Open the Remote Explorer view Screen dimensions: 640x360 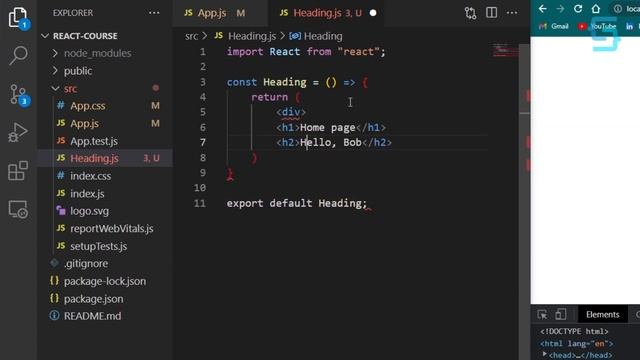pyautogui.click(x=18, y=209)
